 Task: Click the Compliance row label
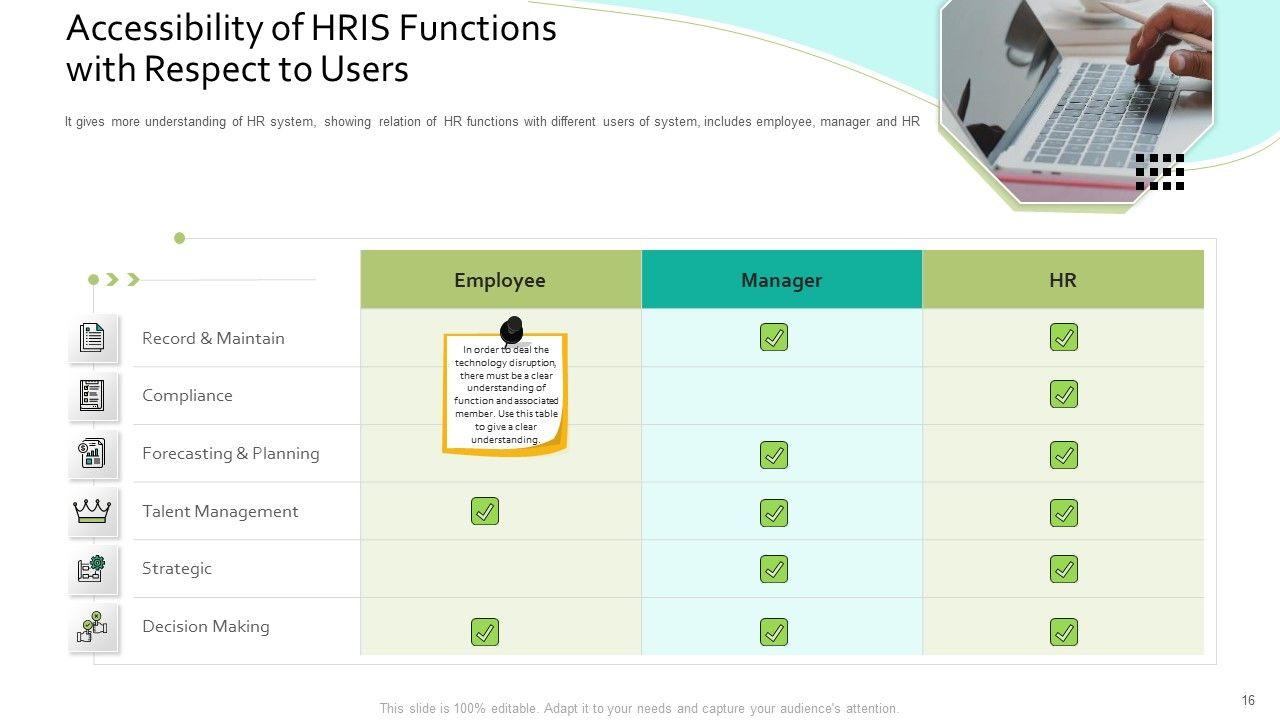coord(187,396)
